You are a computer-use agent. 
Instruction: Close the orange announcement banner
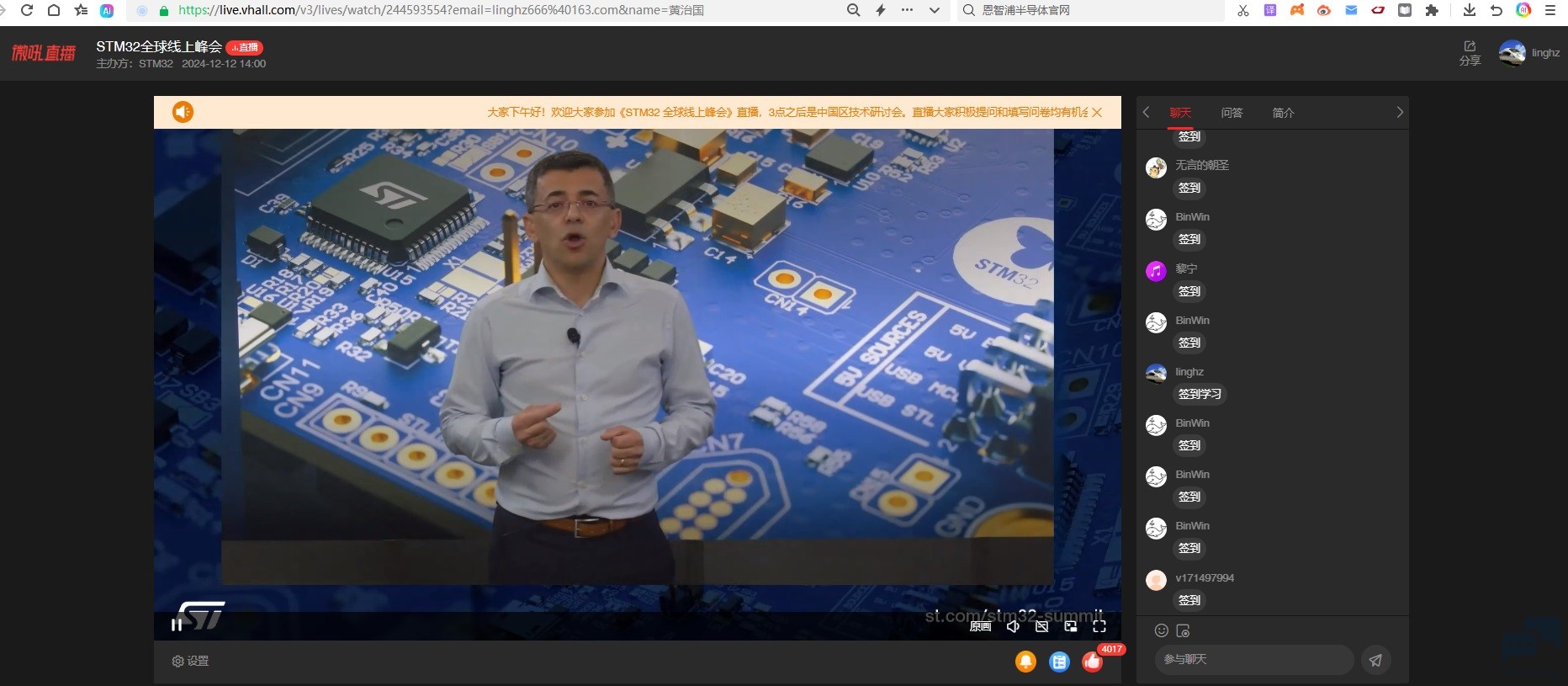(1097, 112)
